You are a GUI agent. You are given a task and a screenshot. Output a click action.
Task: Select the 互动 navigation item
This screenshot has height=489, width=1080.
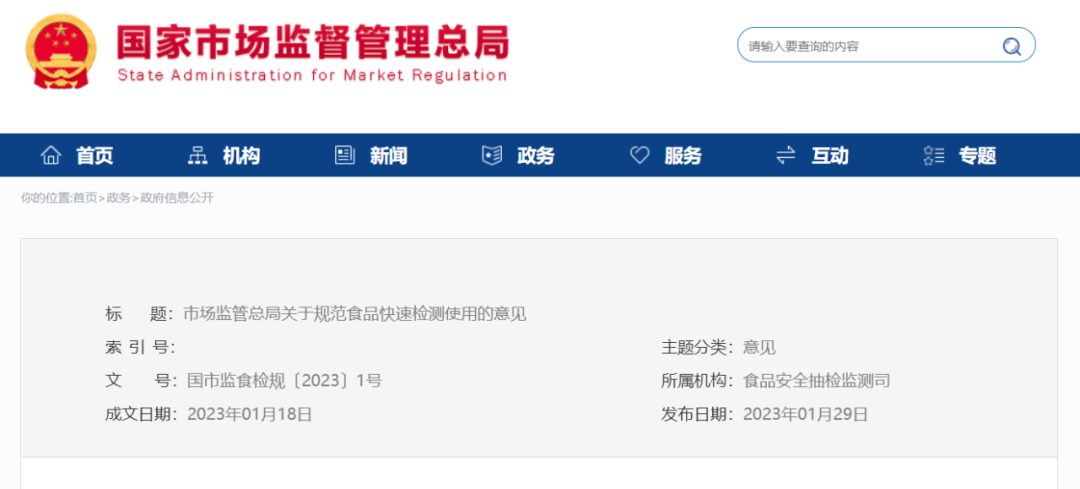tap(830, 156)
